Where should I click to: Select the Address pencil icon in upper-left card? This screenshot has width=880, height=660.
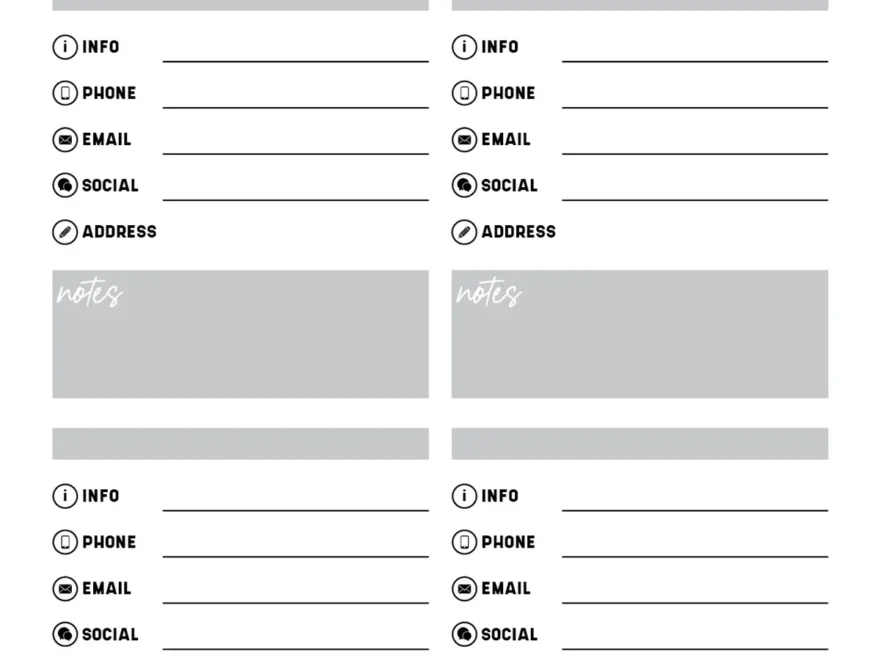pyautogui.click(x=65, y=232)
